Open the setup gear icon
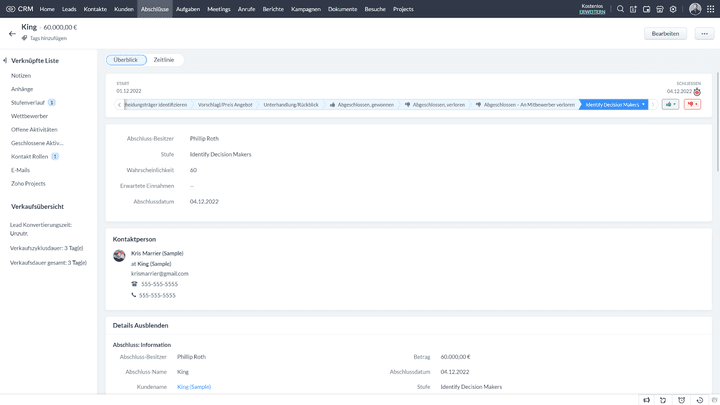The width and height of the screenshot is (720, 405). [673, 9]
